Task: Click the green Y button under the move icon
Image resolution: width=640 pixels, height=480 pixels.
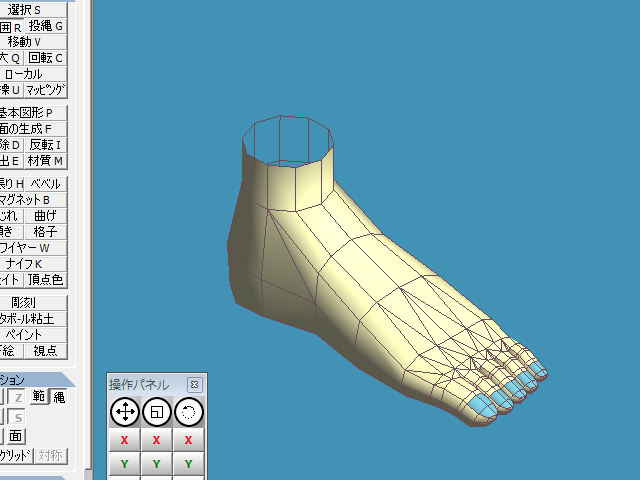Action: 124,464
